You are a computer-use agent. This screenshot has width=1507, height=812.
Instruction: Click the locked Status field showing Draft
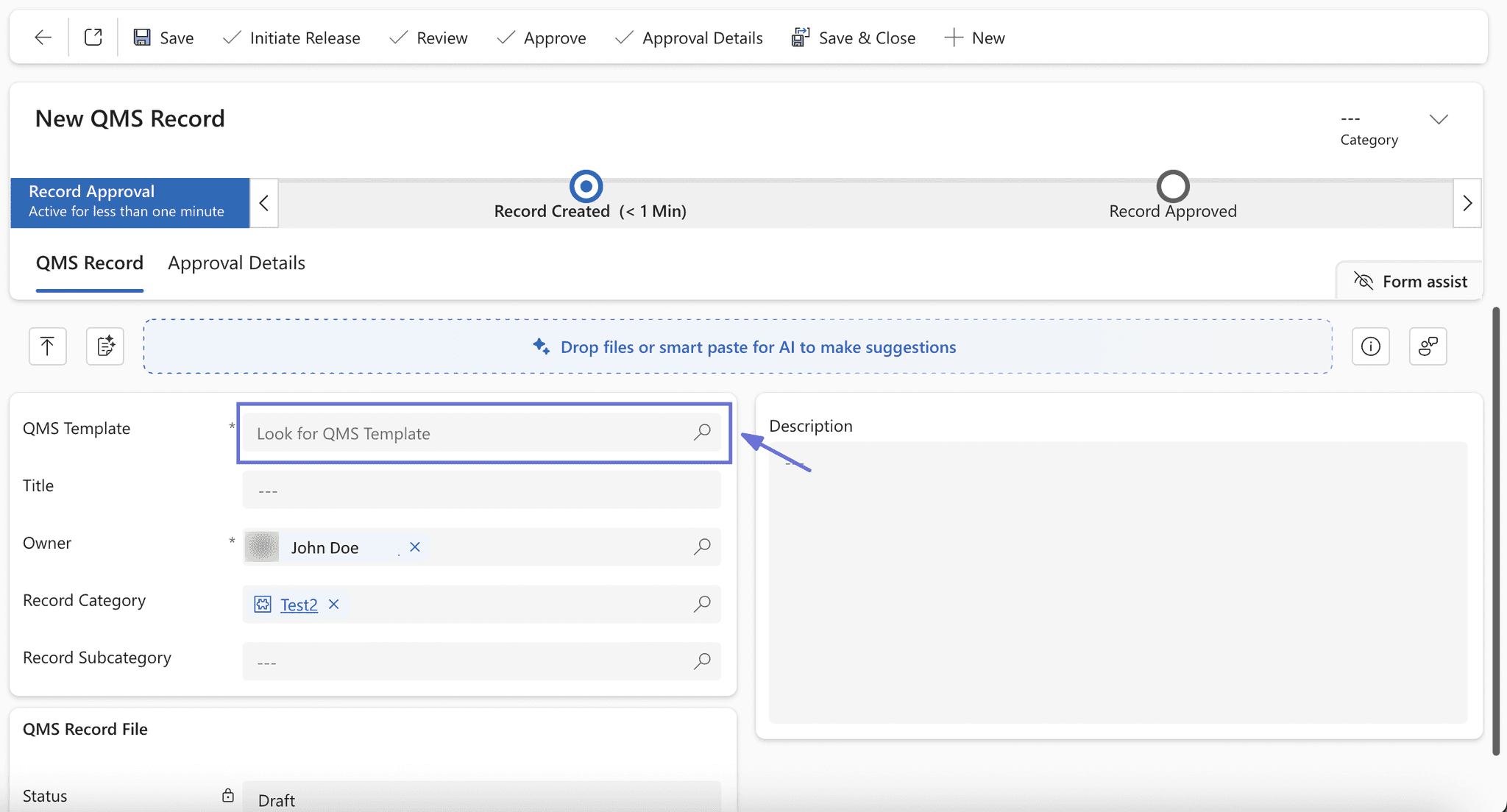[x=482, y=797]
